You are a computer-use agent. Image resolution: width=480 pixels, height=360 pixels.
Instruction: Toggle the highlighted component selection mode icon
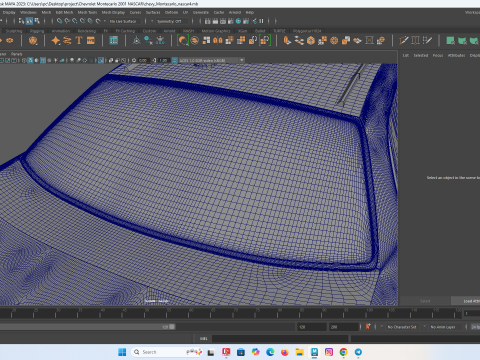pyautogui.click(x=29, y=21)
